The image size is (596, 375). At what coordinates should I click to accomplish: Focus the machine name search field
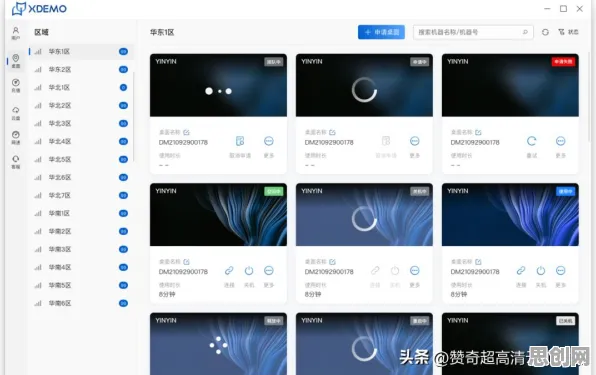pos(473,32)
